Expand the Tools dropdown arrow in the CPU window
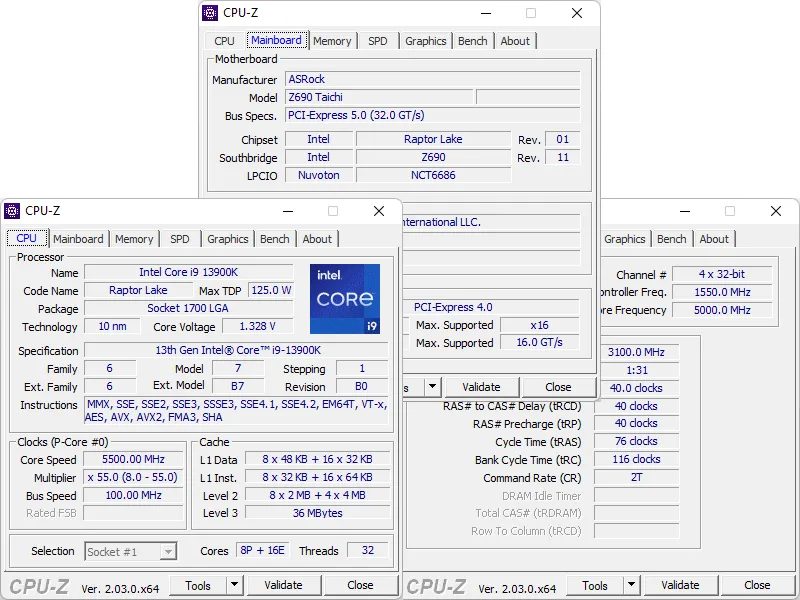Screen dimensions: 800x600 (x=234, y=585)
